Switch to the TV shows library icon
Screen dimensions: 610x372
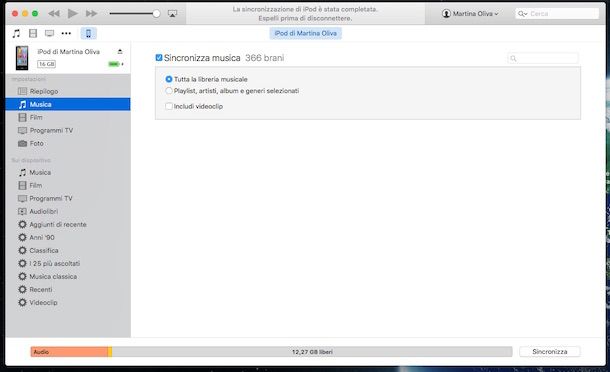tap(49, 33)
